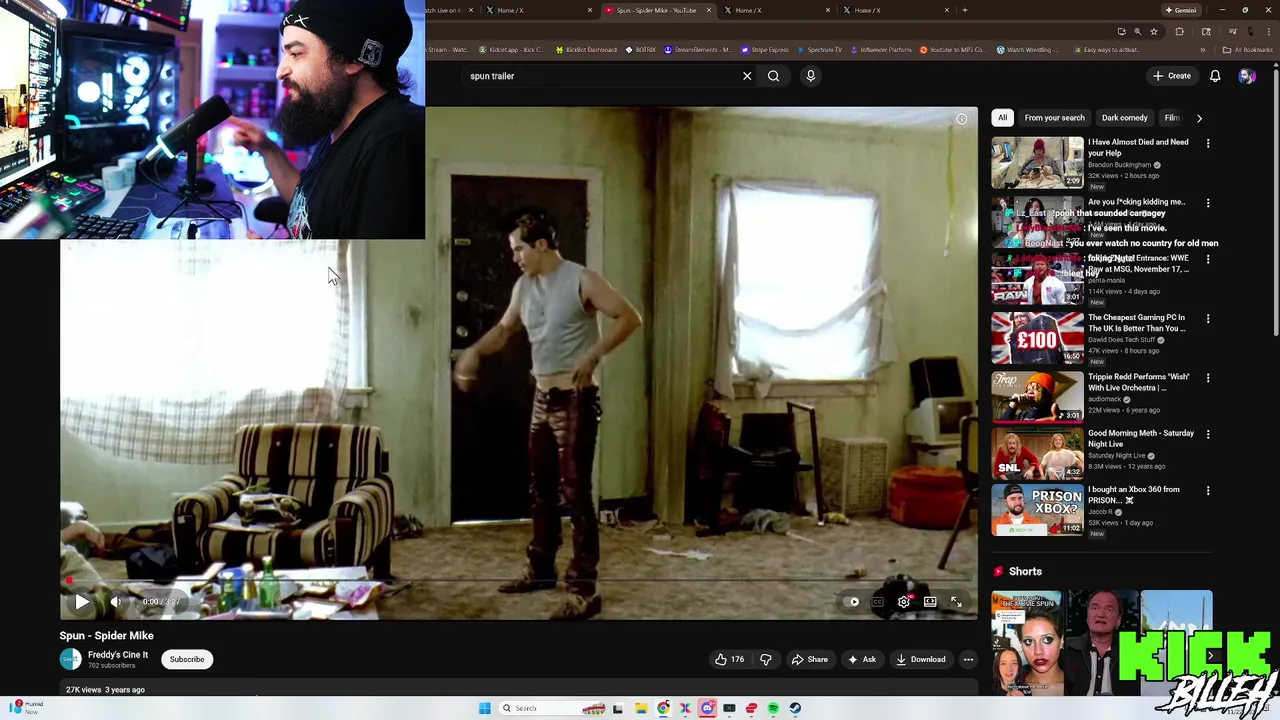Open options for 'Cheapest Gaming PC' video

tap(1208, 319)
